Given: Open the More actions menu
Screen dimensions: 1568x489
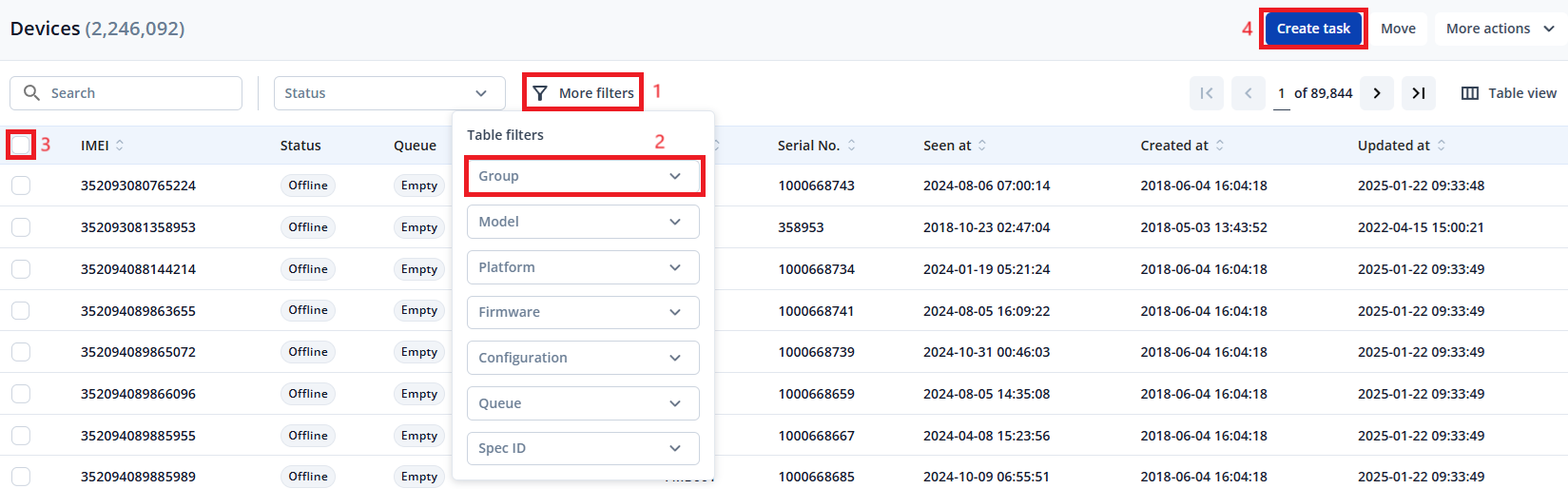Looking at the screenshot, I should (x=1500, y=29).
